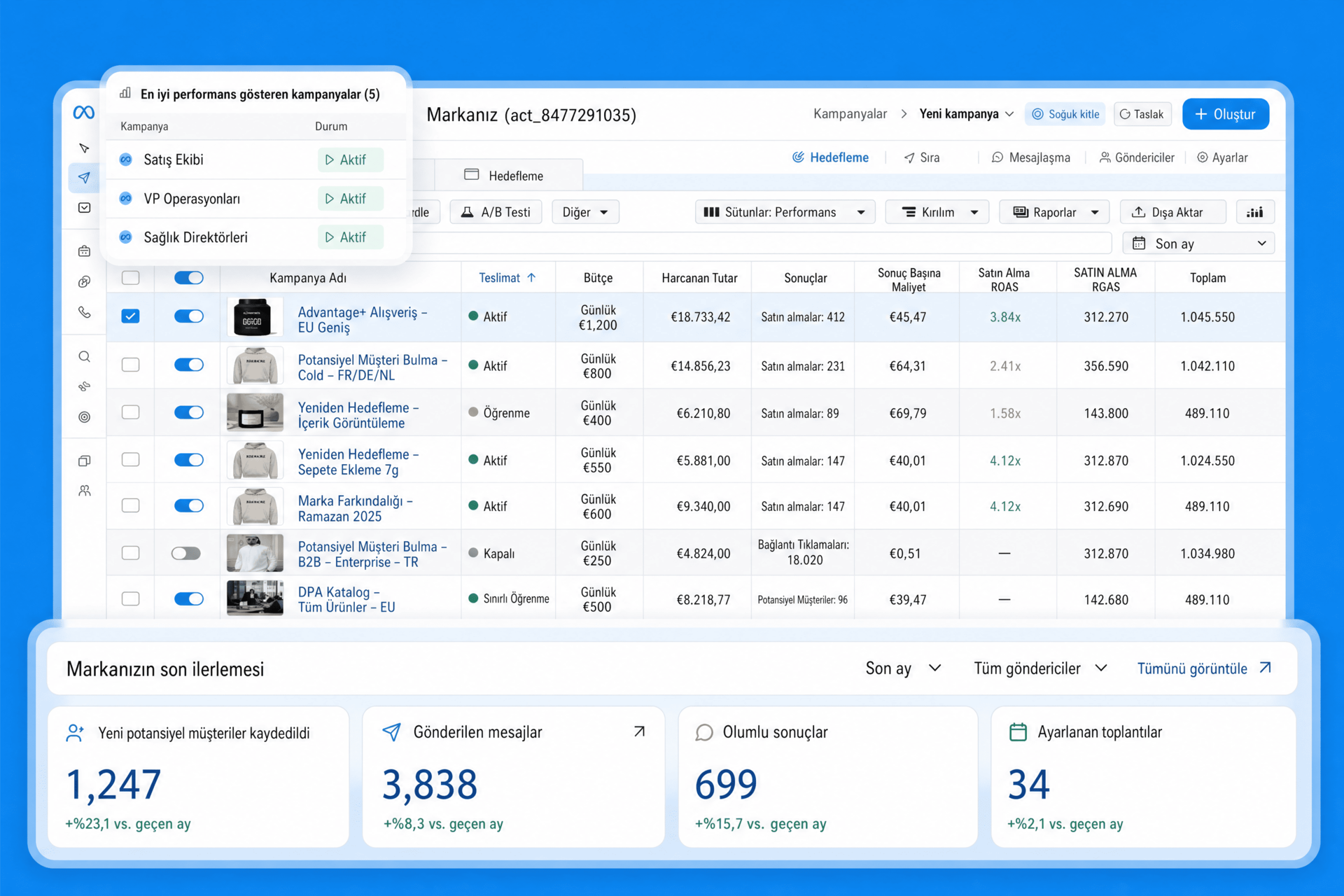Check the Marka Farkındalığı row checkbox

pos(130,505)
